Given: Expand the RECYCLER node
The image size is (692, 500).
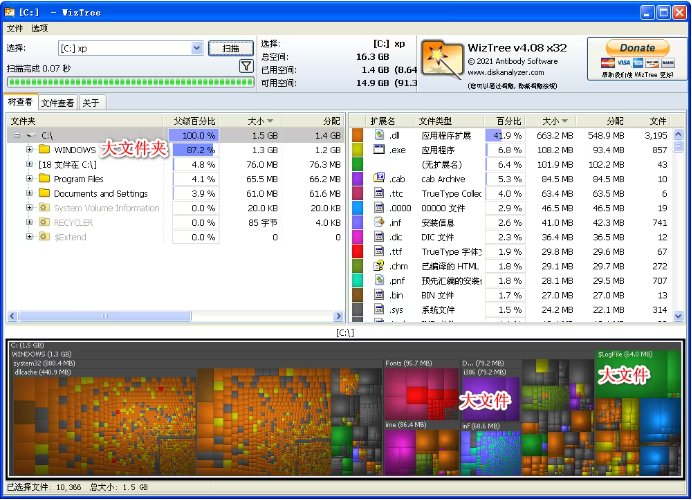Looking at the screenshot, I should coord(29,222).
